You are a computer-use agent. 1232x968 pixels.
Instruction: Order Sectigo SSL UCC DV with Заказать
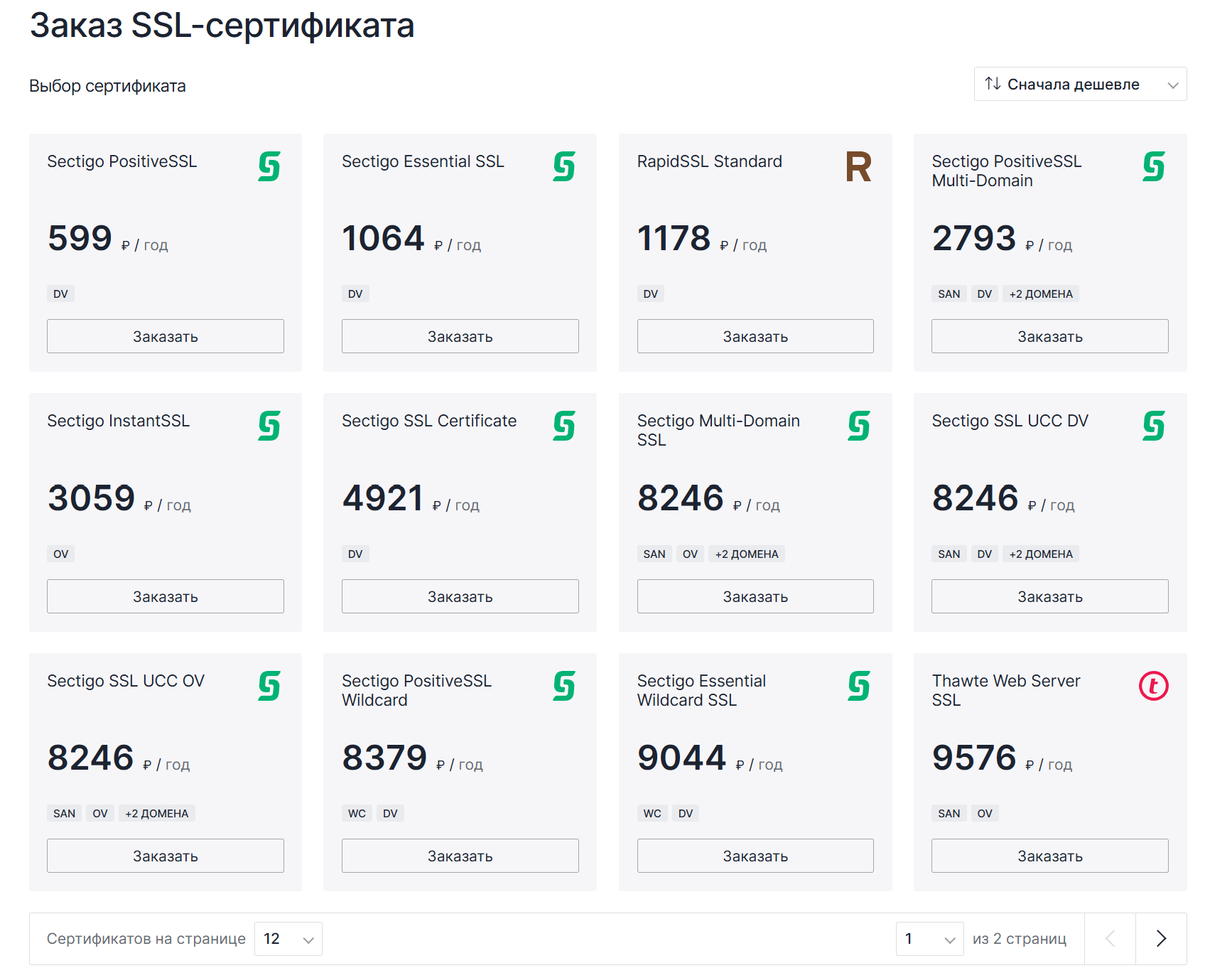pos(1050,596)
